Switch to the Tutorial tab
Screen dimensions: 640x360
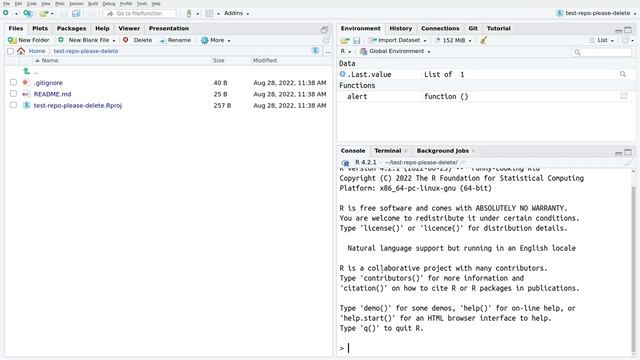click(498, 28)
